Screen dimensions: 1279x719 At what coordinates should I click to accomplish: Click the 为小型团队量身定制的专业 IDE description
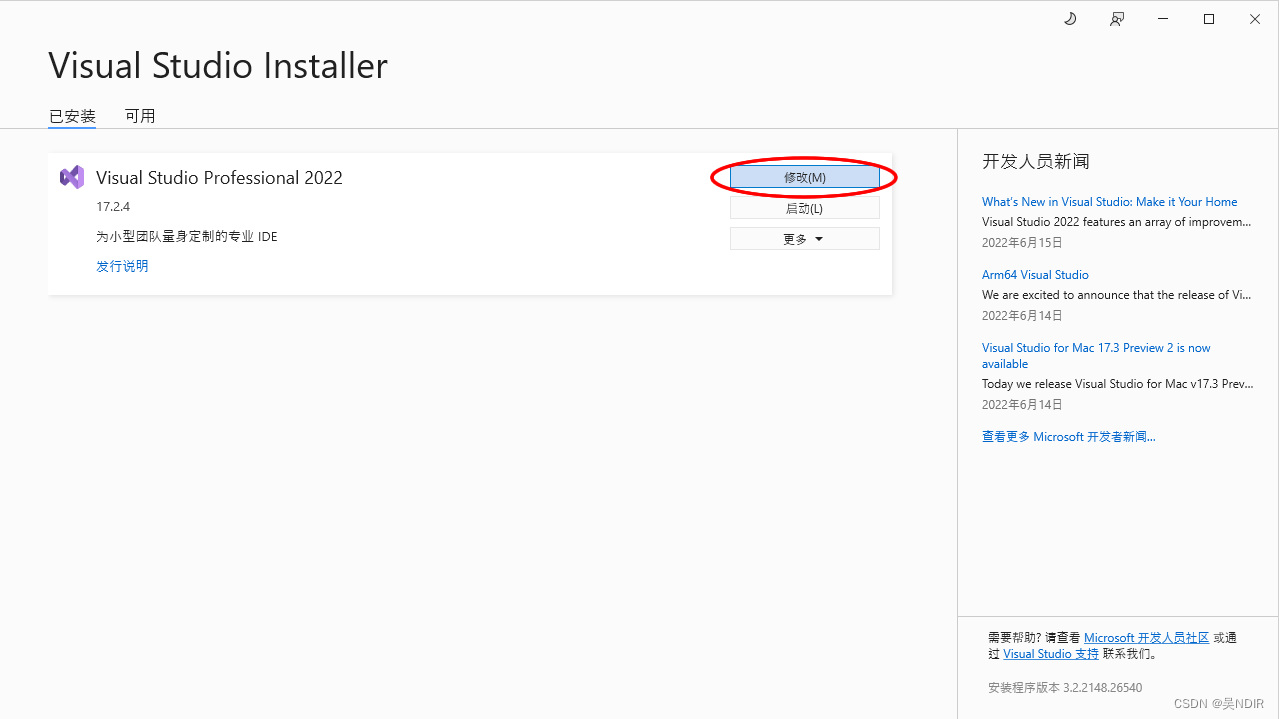click(187, 237)
